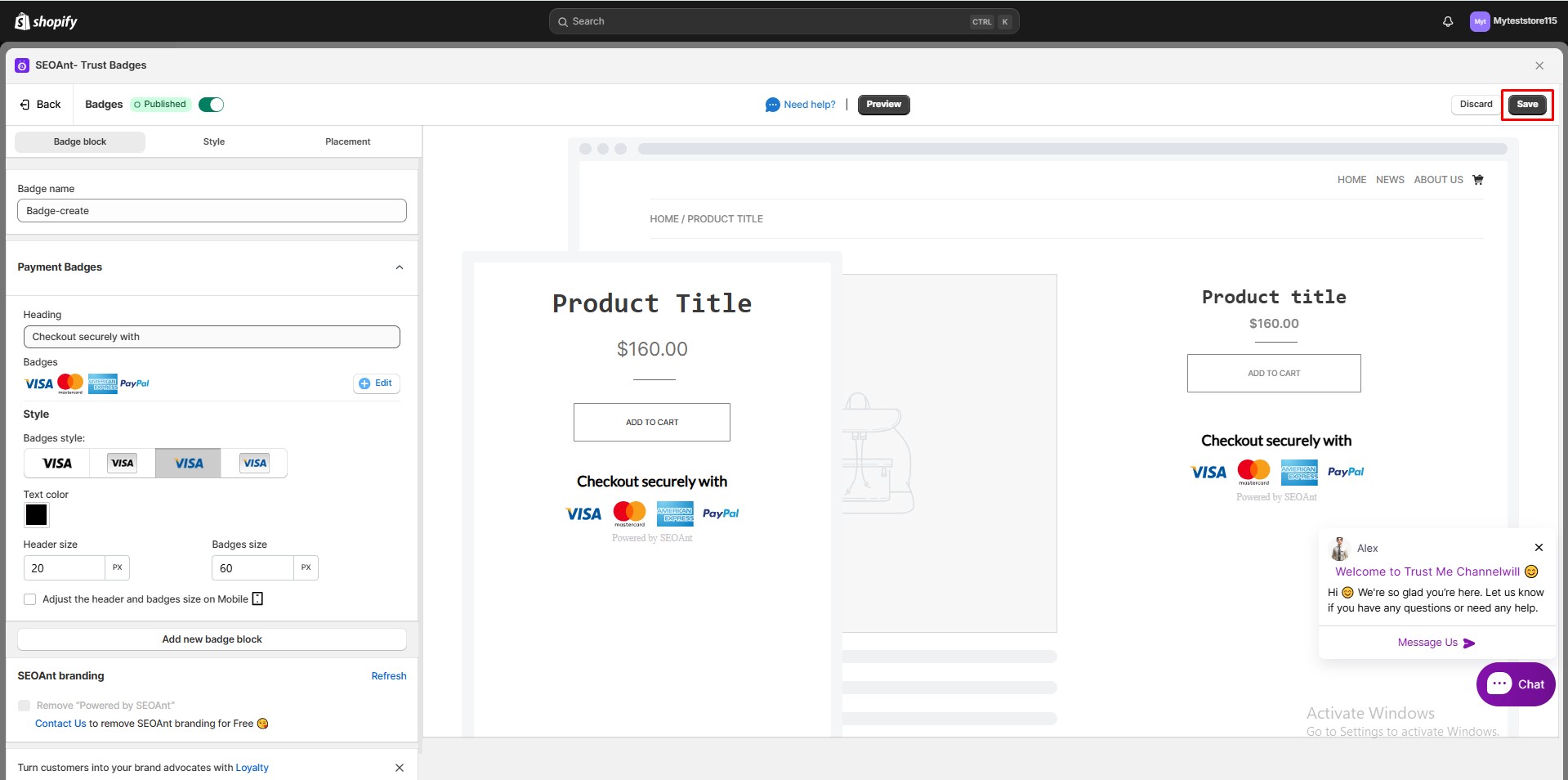Open the Chat widget button
Viewport: 1568px width, 780px height.
pos(1516,684)
